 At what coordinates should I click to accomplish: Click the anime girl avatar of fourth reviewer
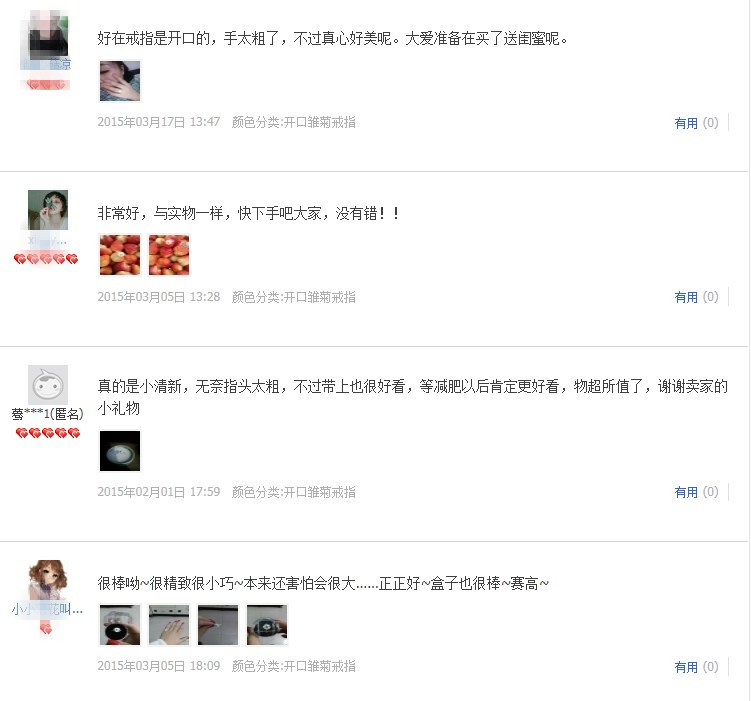48,580
